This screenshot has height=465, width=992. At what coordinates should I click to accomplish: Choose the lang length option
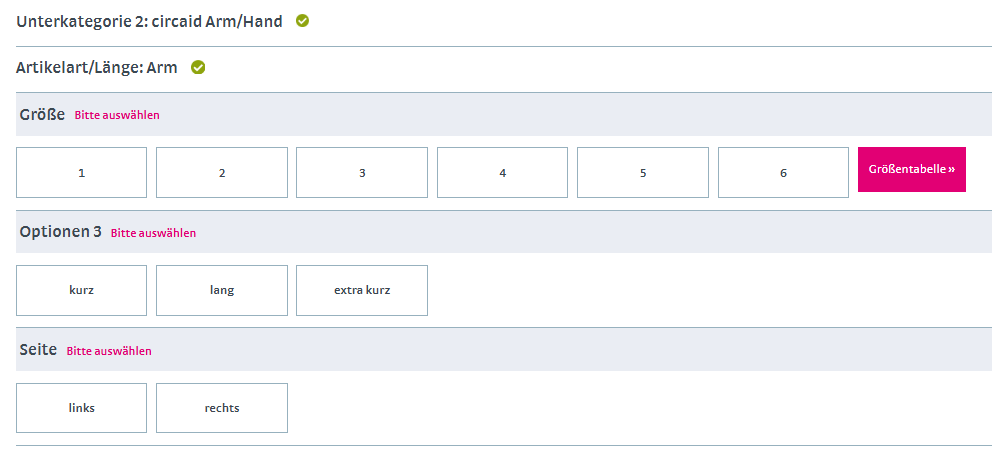pos(222,291)
